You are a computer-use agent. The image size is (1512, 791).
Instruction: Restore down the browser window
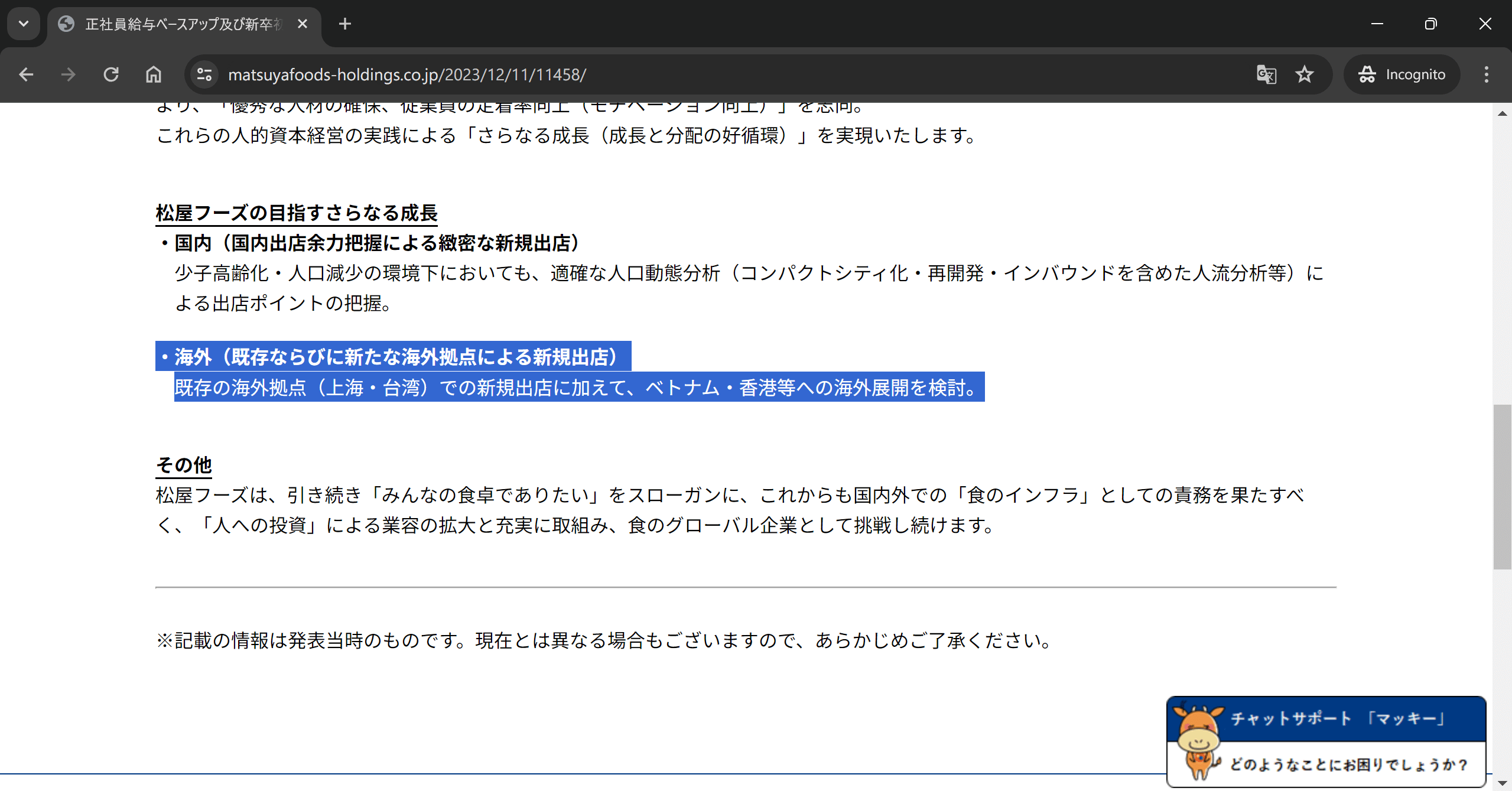click(x=1431, y=24)
